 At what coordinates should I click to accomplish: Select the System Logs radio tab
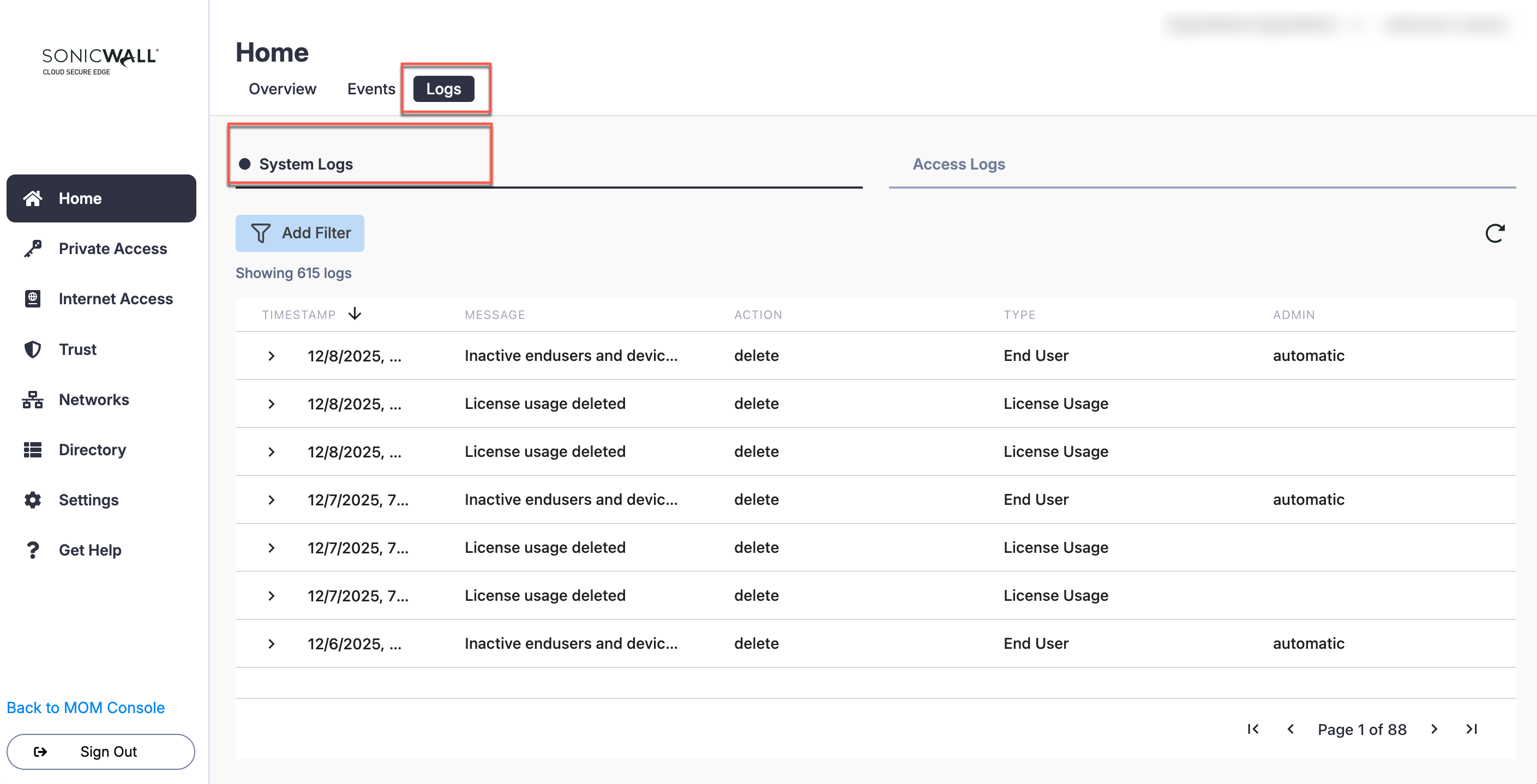pyautogui.click(x=305, y=164)
